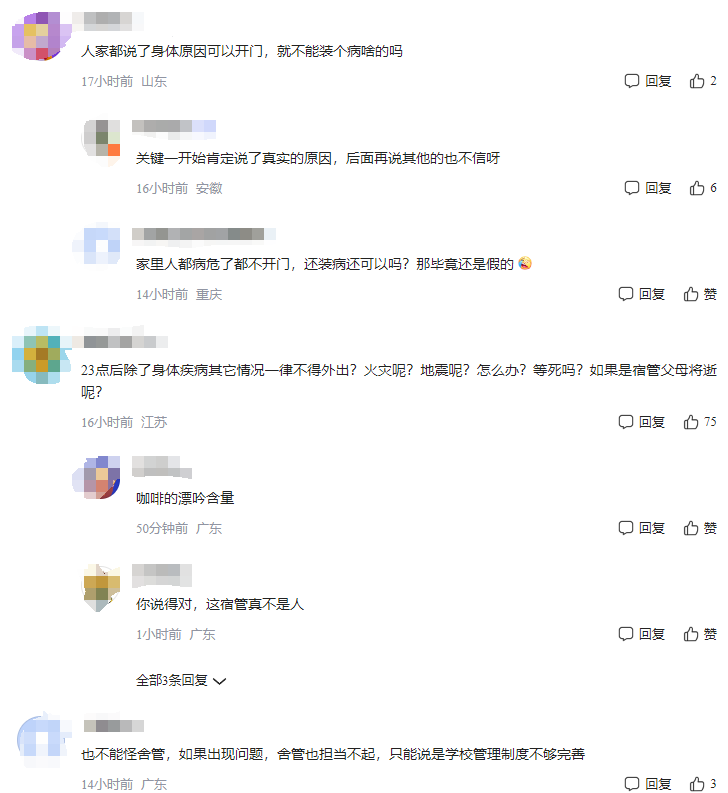This screenshot has width=728, height=793.
Task: Like the reply '你说得对，这宿管真不是人'
Action: coord(700,634)
